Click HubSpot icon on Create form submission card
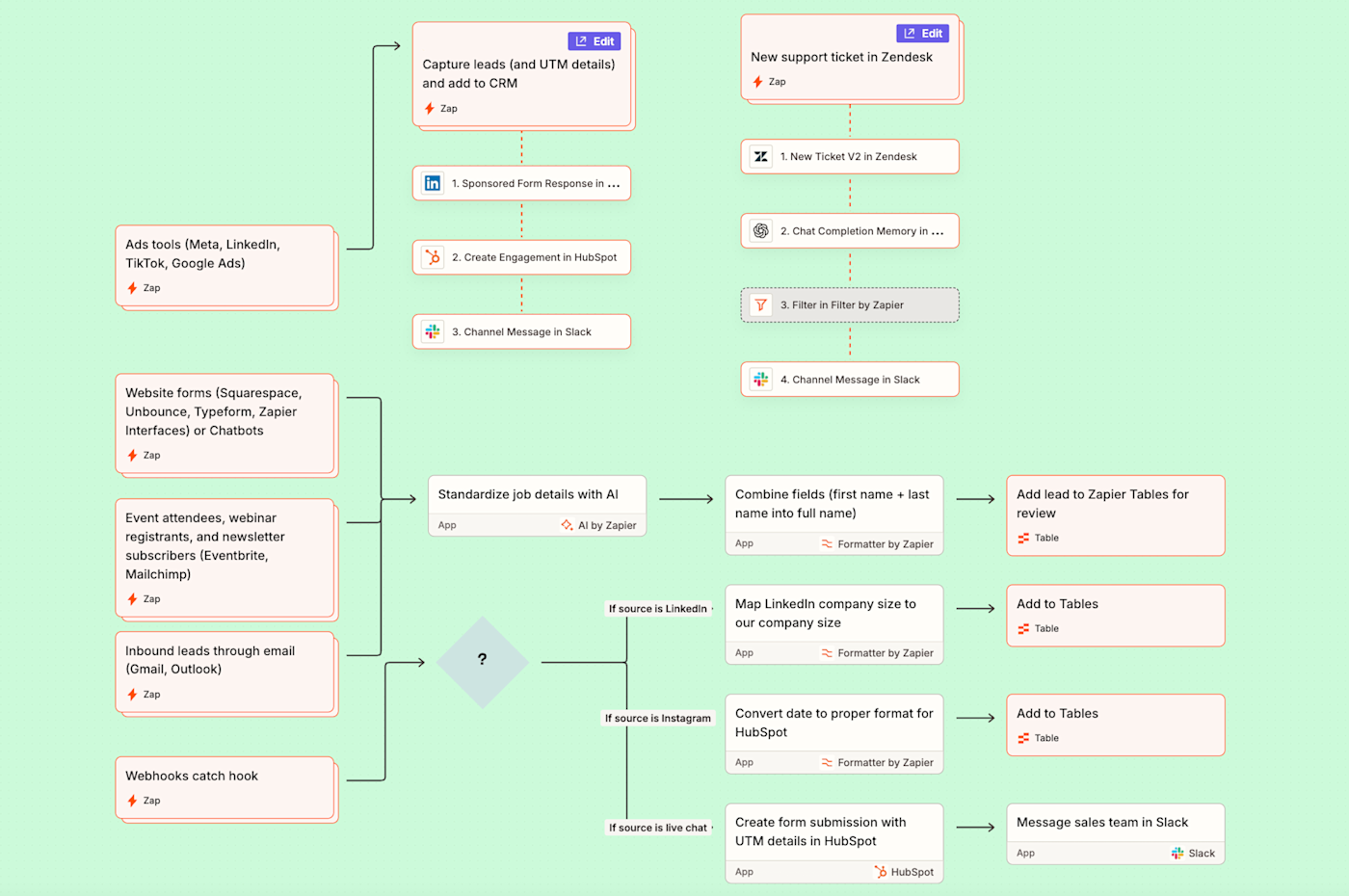 click(881, 872)
